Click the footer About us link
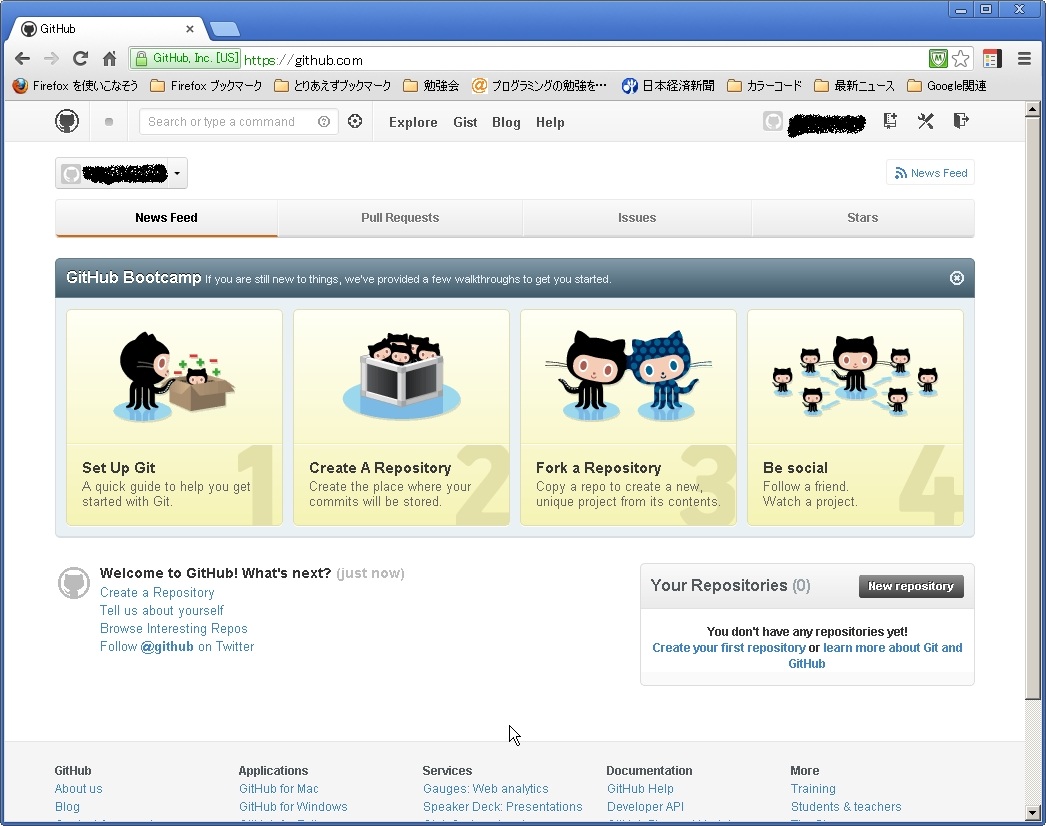This screenshot has width=1046, height=826. pyautogui.click(x=79, y=789)
